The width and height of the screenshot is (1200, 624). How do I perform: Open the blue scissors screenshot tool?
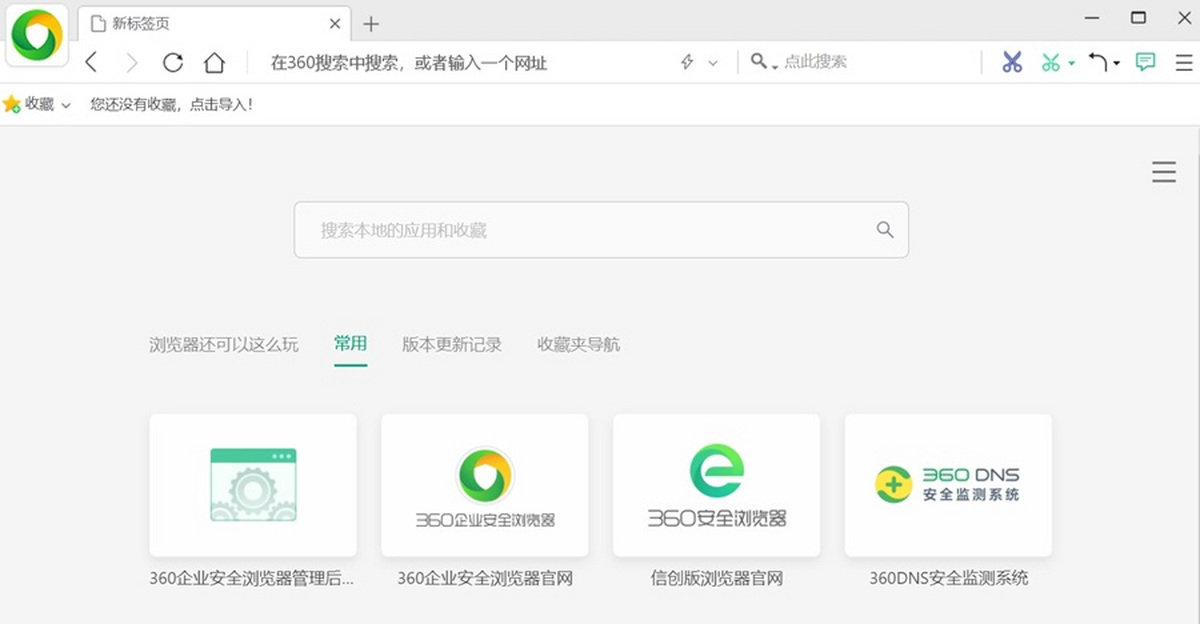[1012, 61]
